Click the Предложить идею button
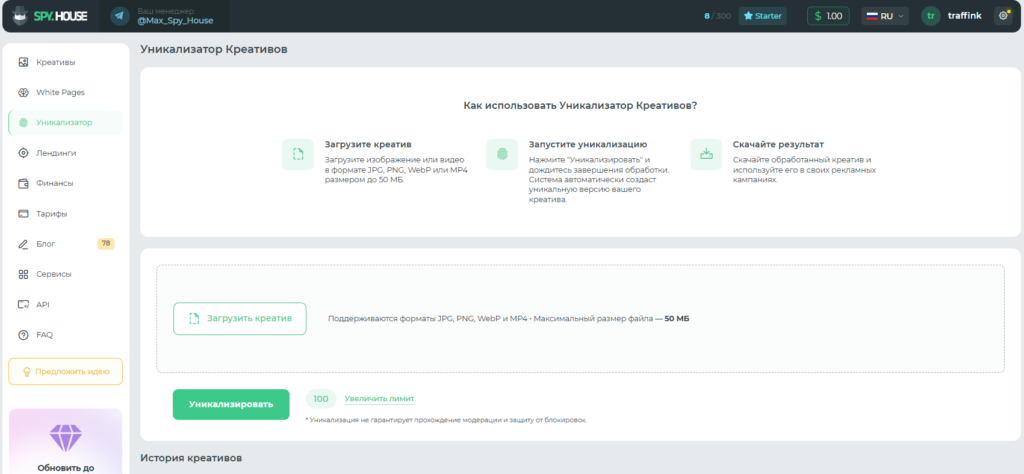The image size is (1024, 474). tap(65, 371)
